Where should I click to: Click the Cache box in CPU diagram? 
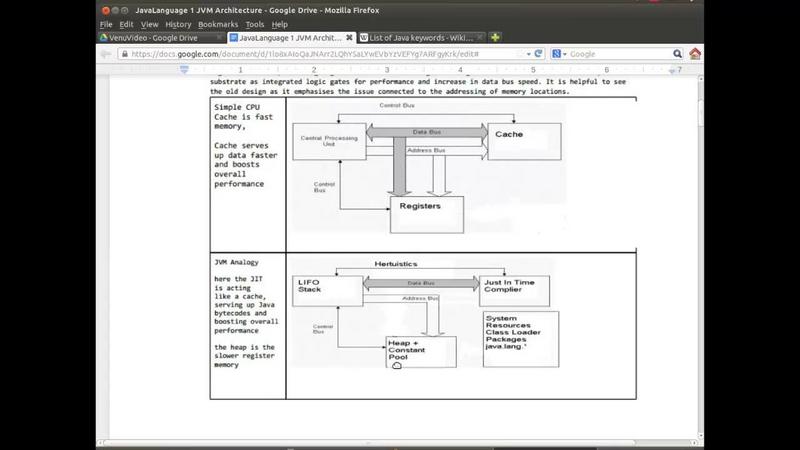pos(524,141)
